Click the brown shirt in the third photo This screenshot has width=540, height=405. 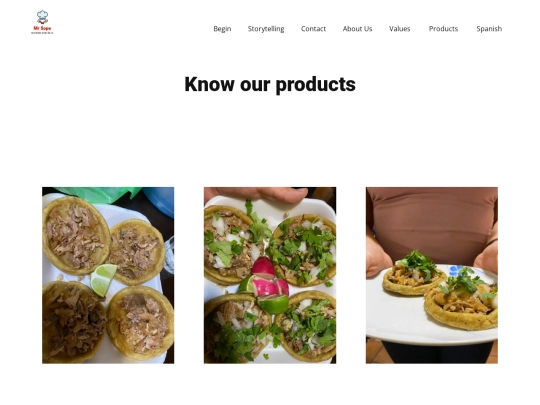[430, 224]
